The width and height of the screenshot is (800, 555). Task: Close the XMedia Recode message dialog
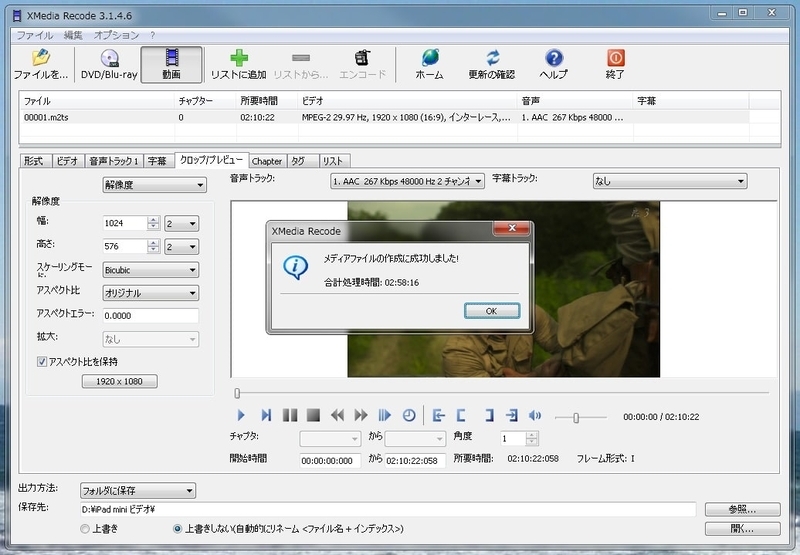pos(512,228)
